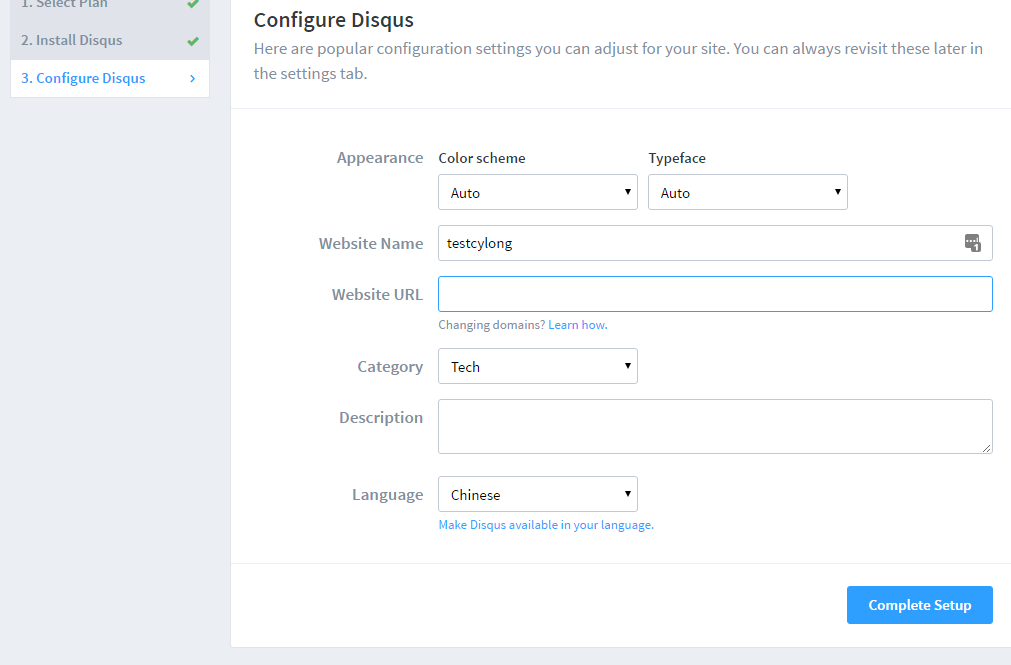Open the Language dropdown set to Chinese
Image resolution: width=1011 pixels, height=665 pixels.
coord(538,494)
